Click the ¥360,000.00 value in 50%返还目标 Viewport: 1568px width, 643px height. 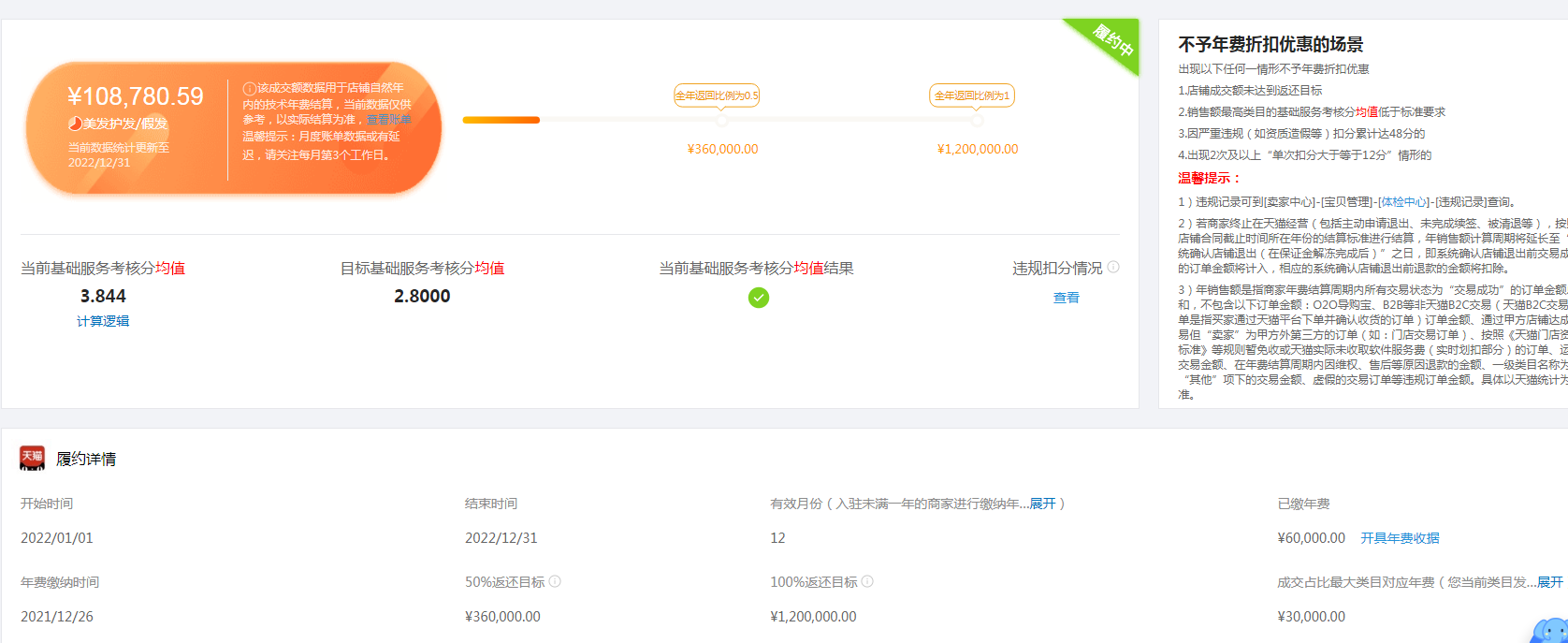[502, 617]
